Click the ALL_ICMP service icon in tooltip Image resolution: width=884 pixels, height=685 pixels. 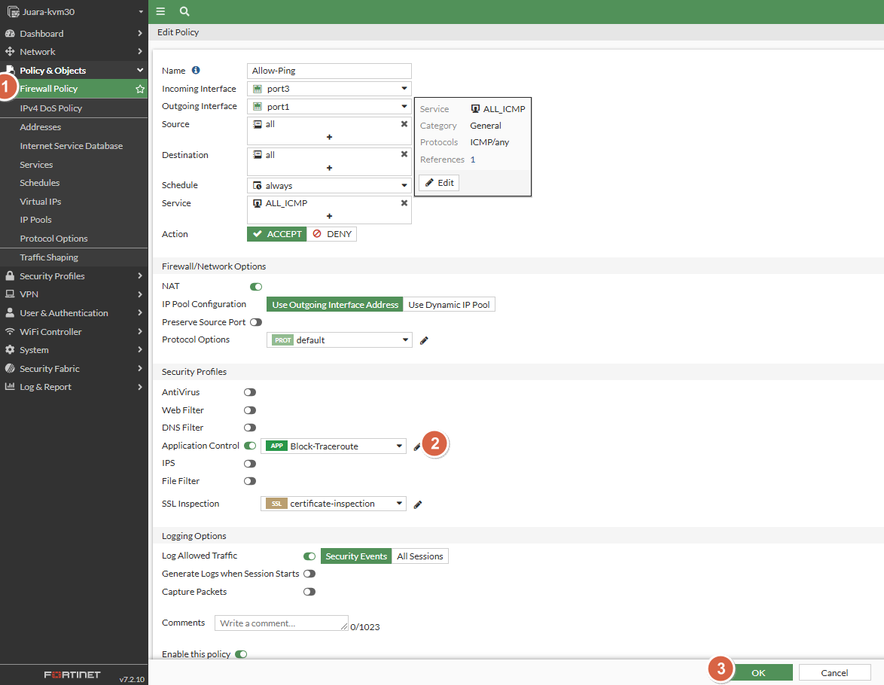click(475, 109)
